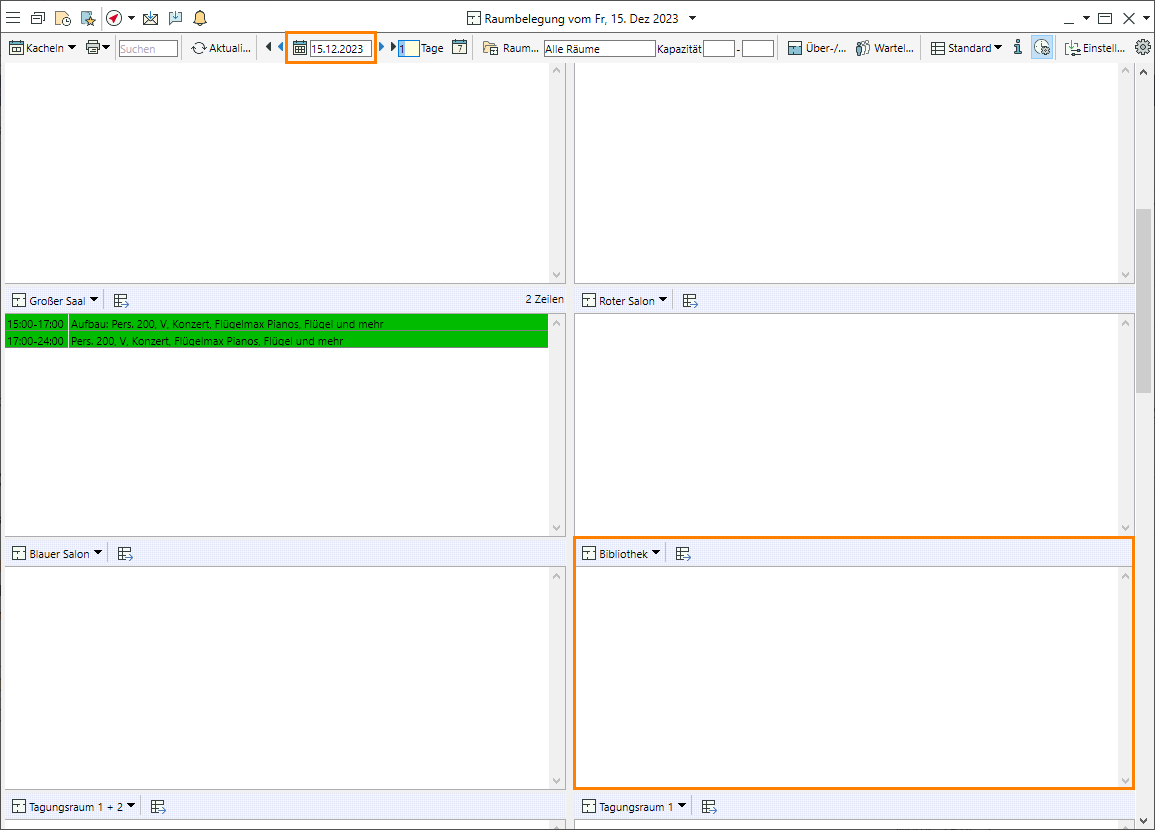Image resolution: width=1155 pixels, height=830 pixels.
Task: Open the Roter Salon room menu
Action: pos(624,301)
